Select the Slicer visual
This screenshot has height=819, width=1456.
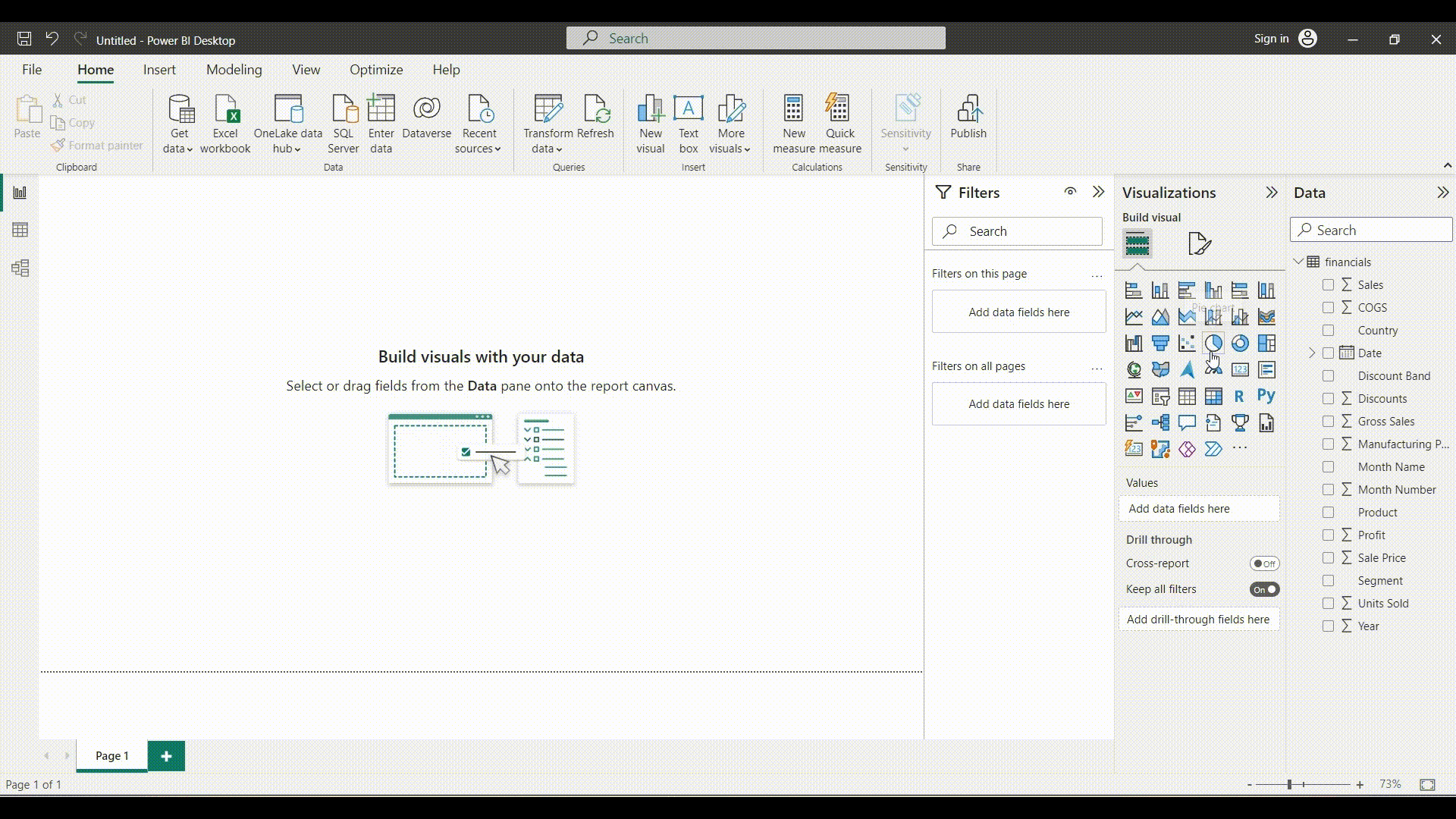click(x=1160, y=397)
